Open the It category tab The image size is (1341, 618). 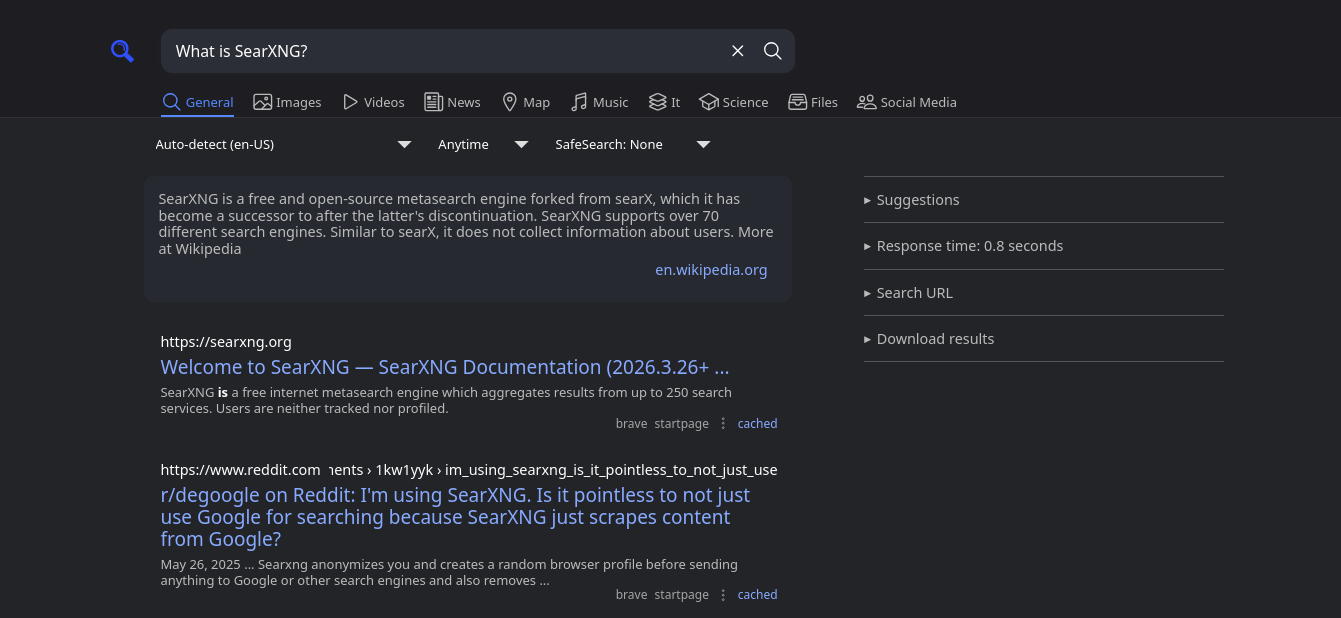(x=664, y=102)
